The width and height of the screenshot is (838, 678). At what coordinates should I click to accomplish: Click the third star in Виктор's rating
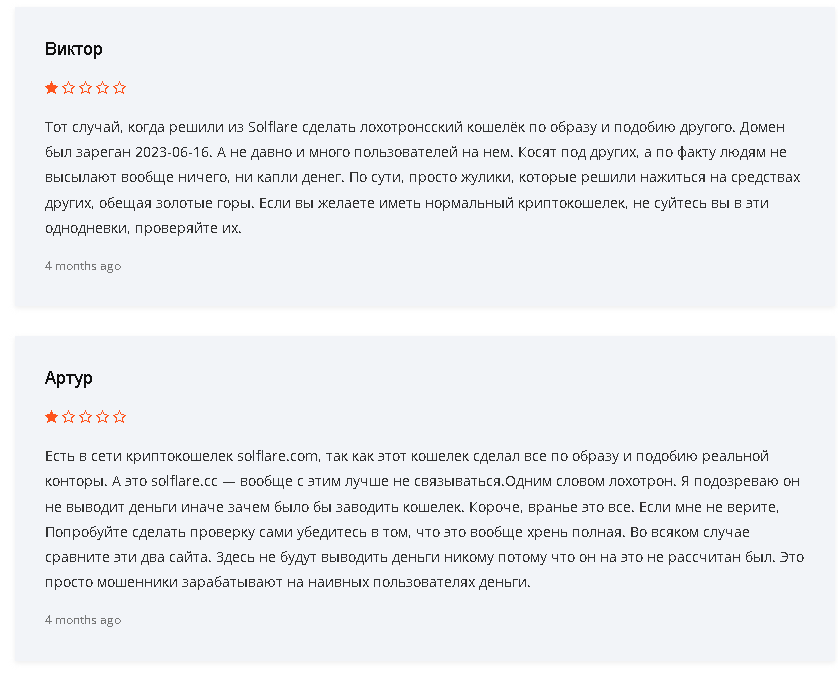pos(86,88)
